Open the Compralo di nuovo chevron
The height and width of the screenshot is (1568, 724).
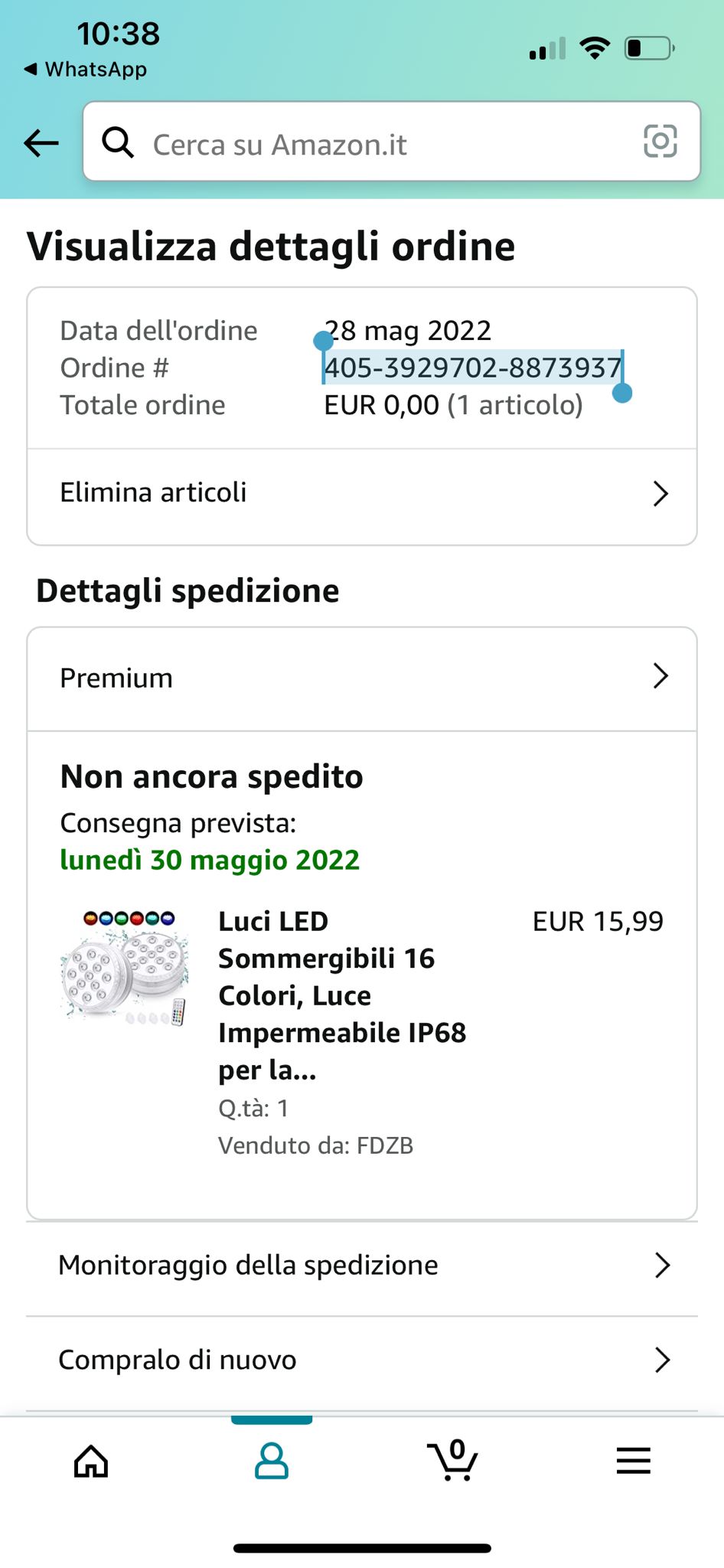662,1360
